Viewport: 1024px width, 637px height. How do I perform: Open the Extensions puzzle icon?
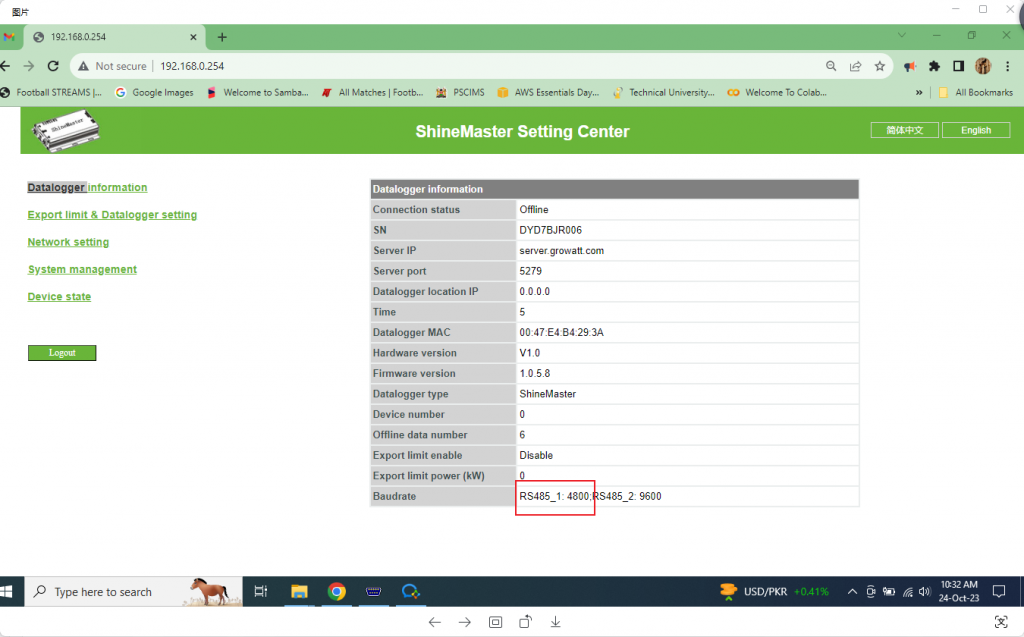pyautogui.click(x=934, y=66)
